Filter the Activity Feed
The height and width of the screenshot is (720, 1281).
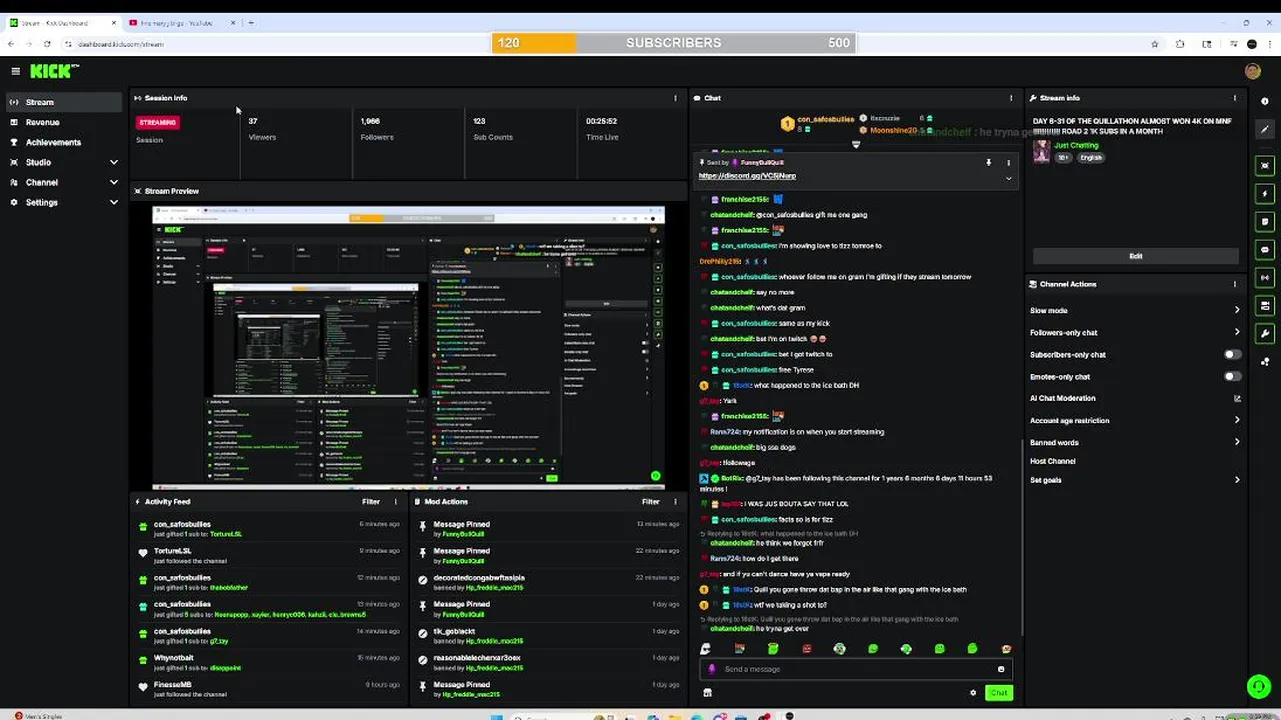(371, 502)
